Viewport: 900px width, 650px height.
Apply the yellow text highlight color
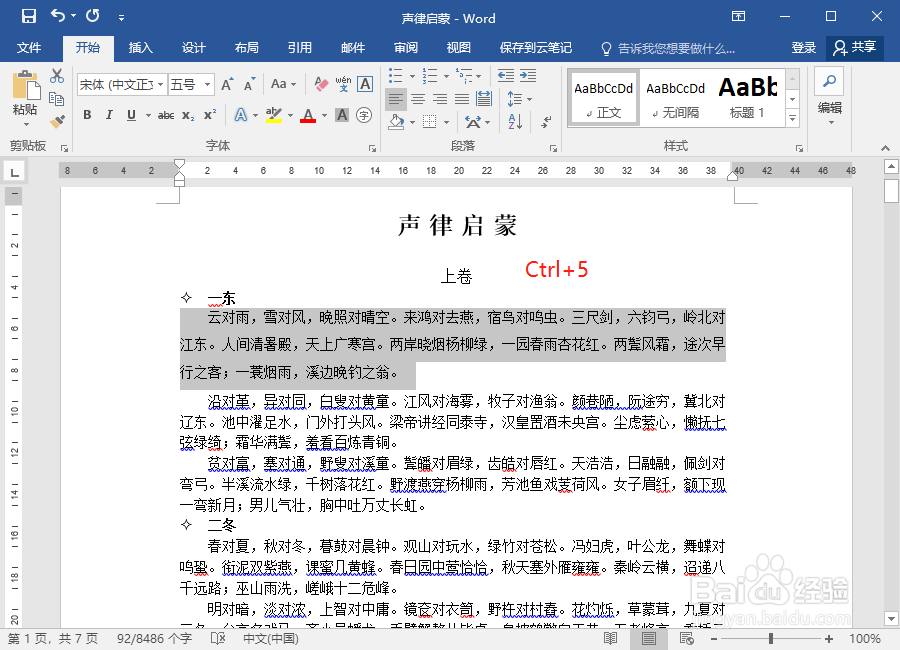(x=273, y=115)
